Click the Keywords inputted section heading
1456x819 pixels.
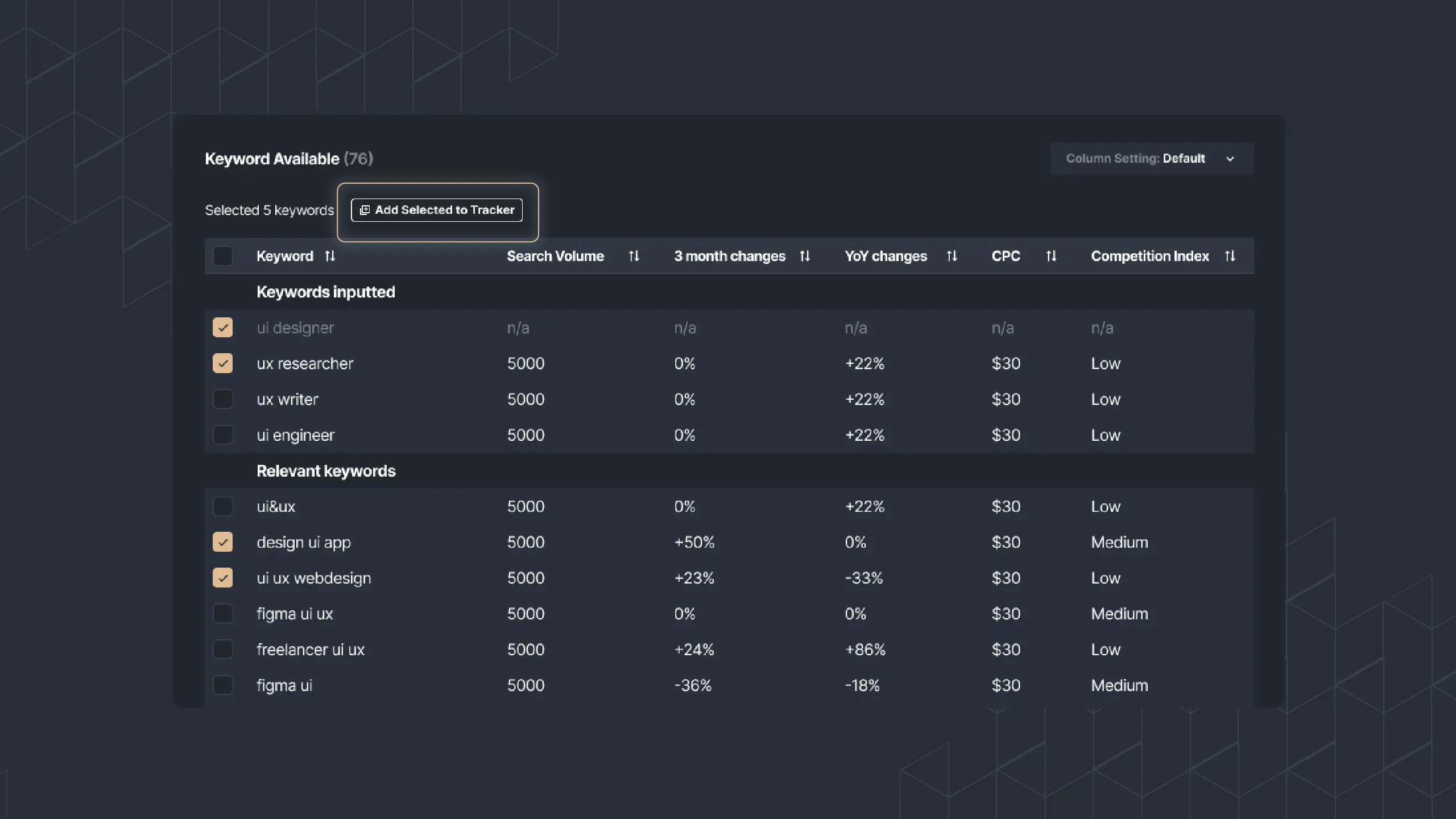(326, 292)
